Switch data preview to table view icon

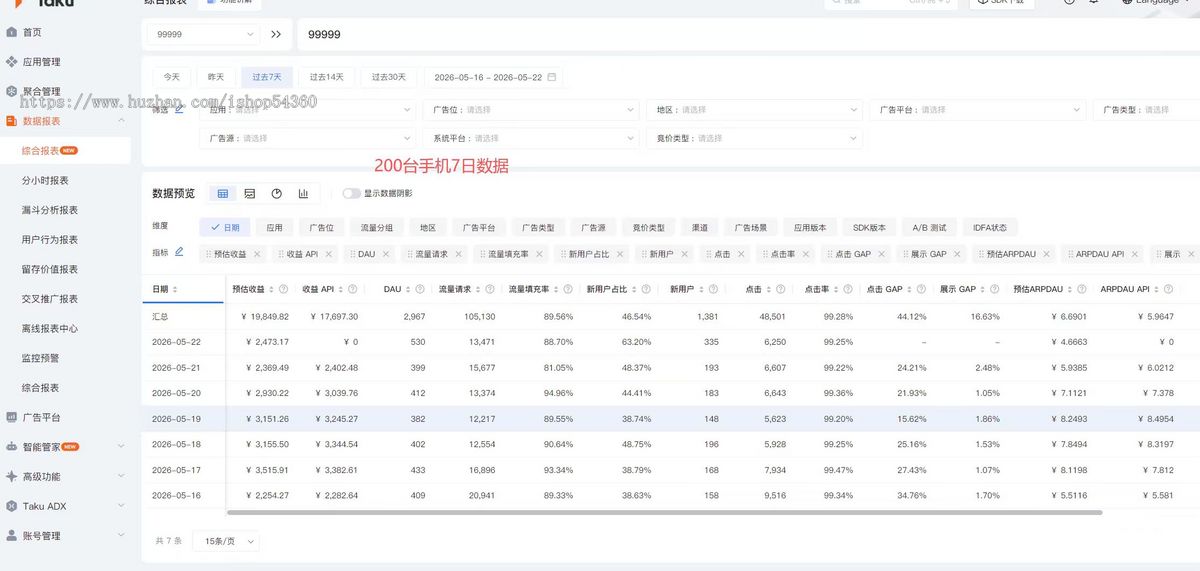point(223,193)
